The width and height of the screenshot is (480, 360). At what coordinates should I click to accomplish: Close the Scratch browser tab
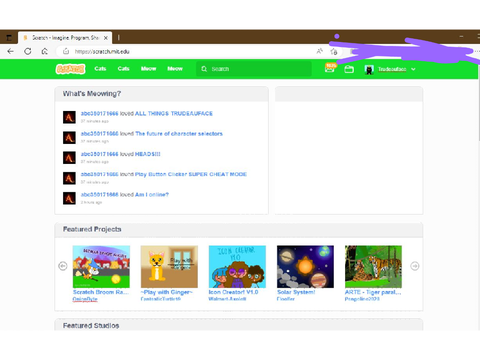coord(106,38)
